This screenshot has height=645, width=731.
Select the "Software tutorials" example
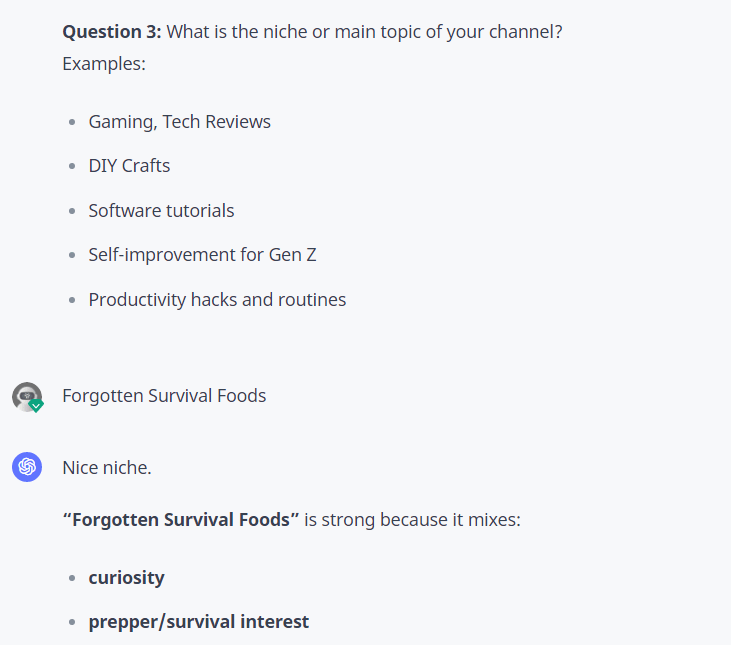(161, 211)
